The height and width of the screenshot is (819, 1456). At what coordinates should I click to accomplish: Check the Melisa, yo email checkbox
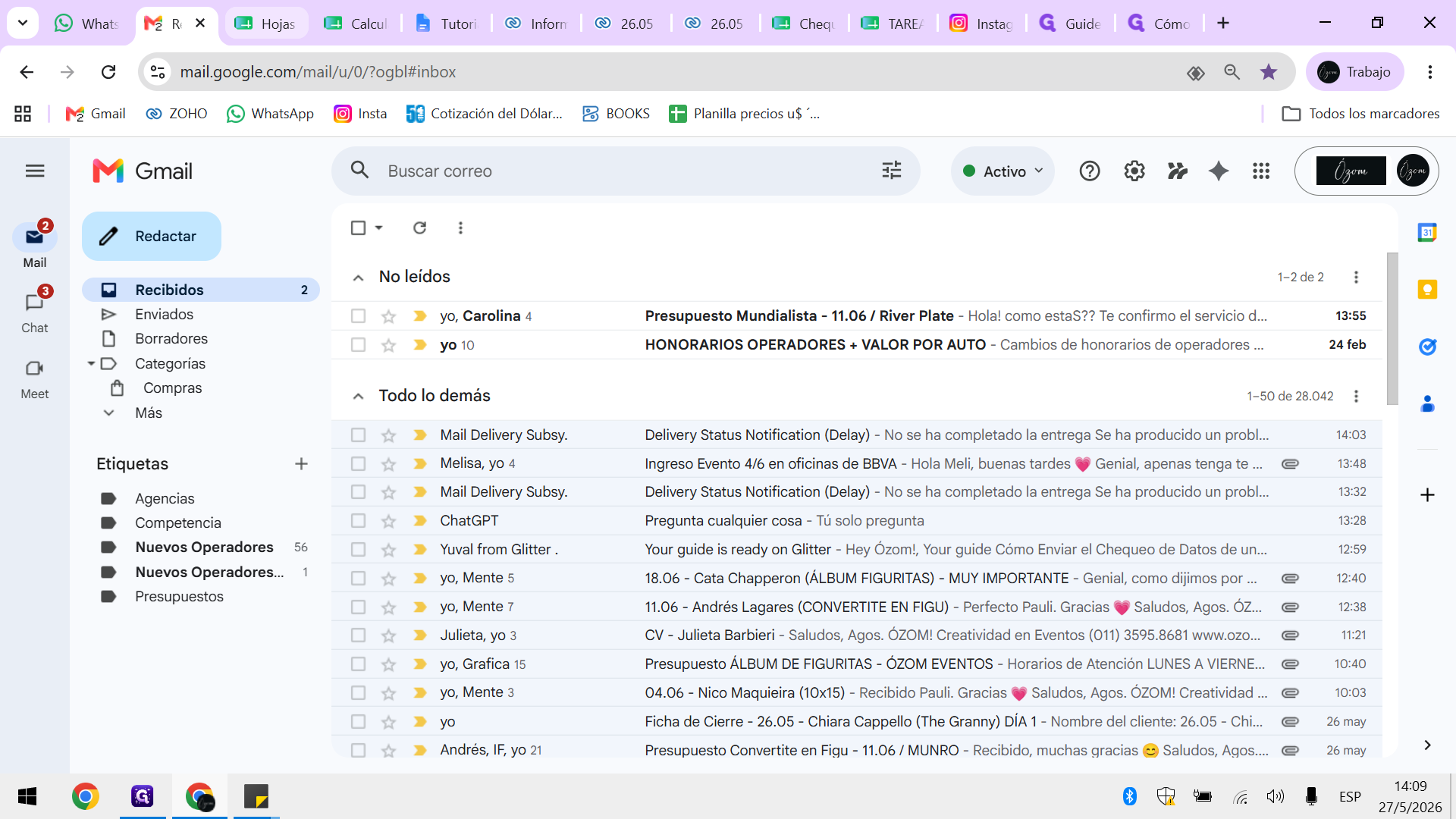coord(358,463)
